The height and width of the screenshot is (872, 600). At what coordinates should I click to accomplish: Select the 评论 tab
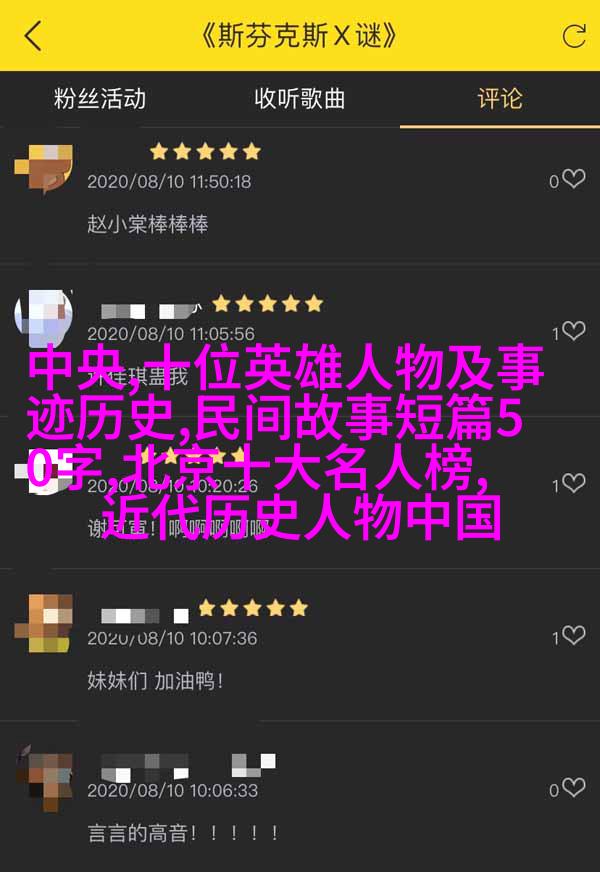coord(500,99)
